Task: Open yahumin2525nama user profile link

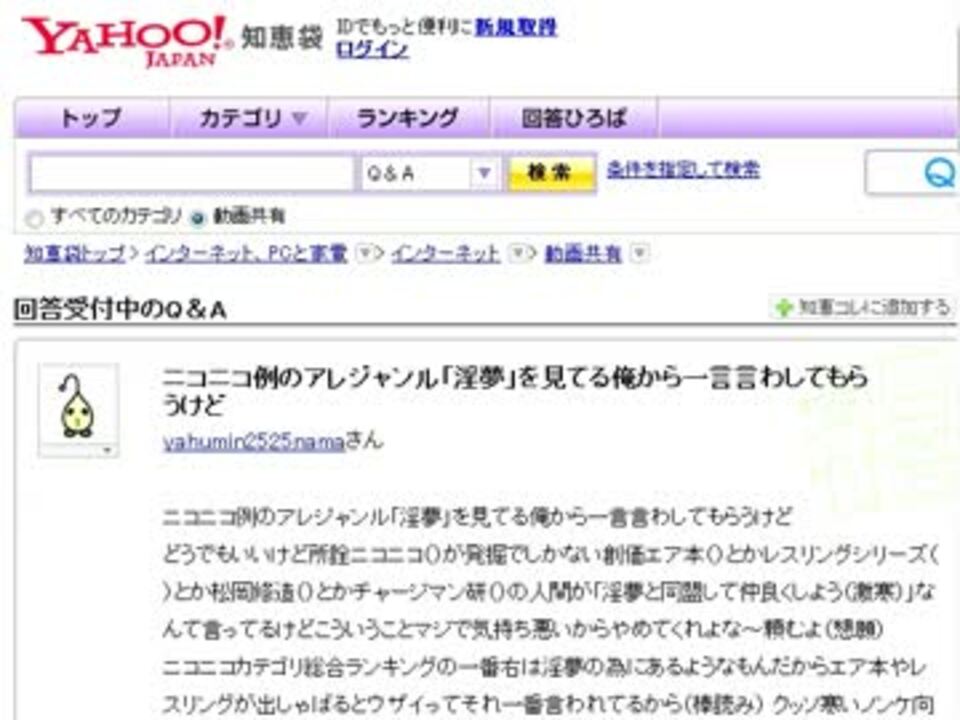Action: (x=253, y=442)
